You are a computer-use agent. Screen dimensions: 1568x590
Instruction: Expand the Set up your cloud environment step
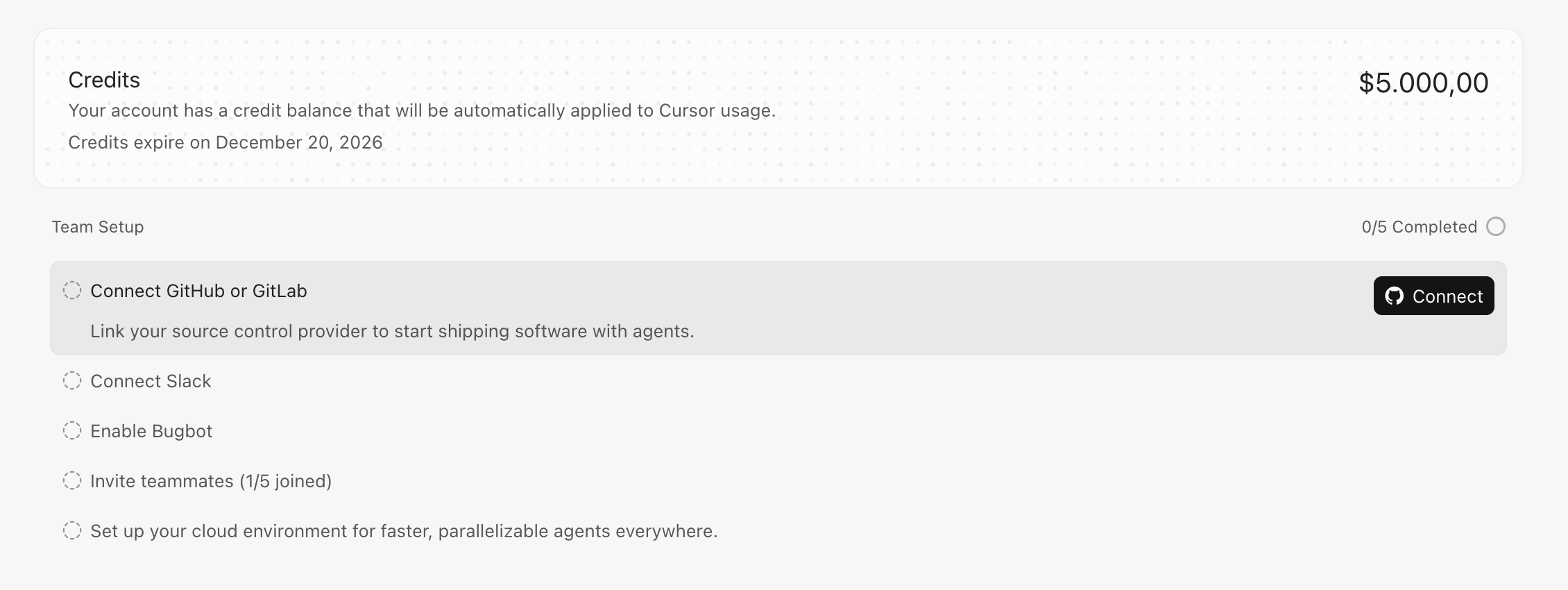[778, 531]
